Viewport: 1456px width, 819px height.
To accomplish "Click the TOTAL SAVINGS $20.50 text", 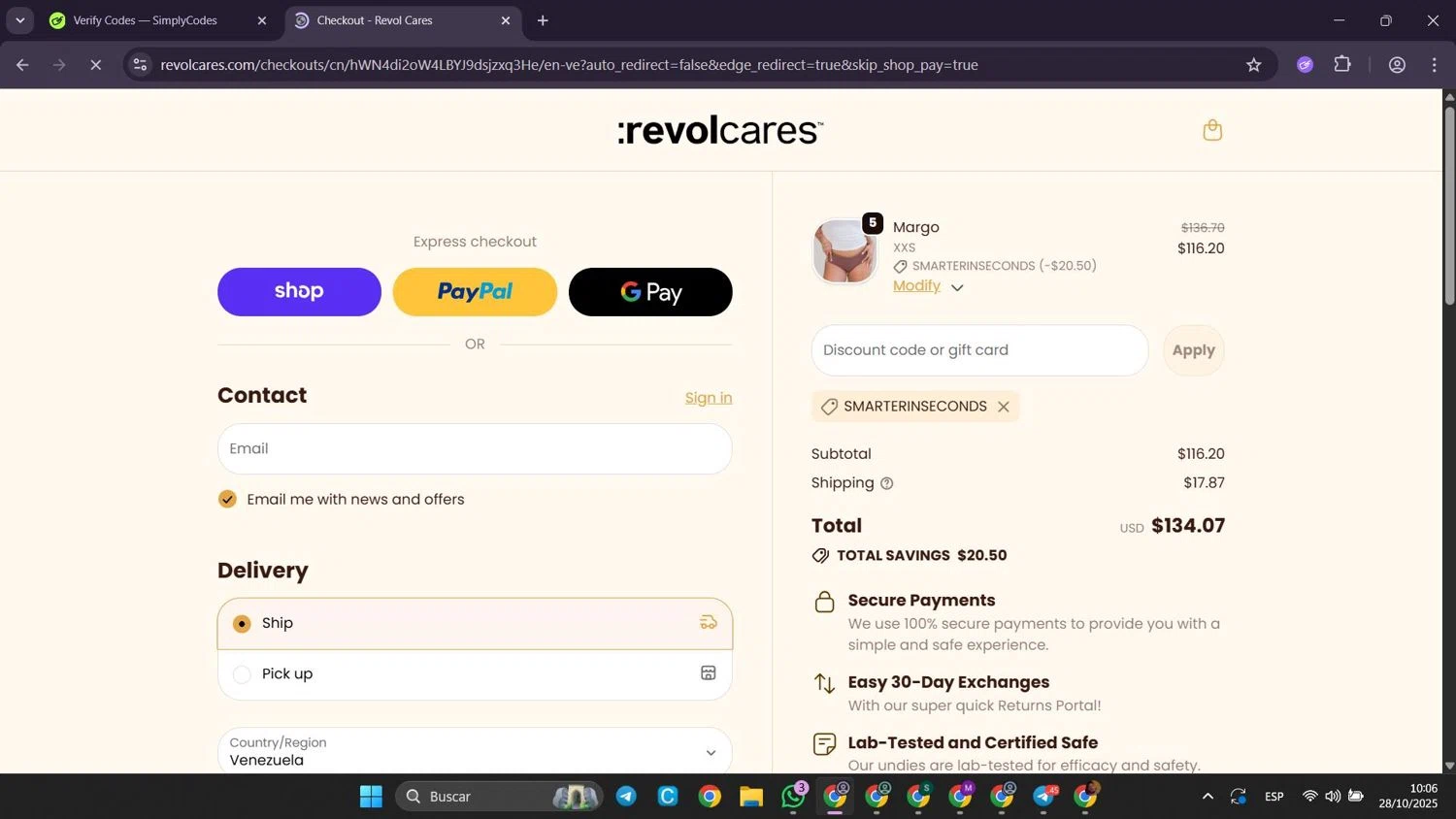I will pos(922,556).
